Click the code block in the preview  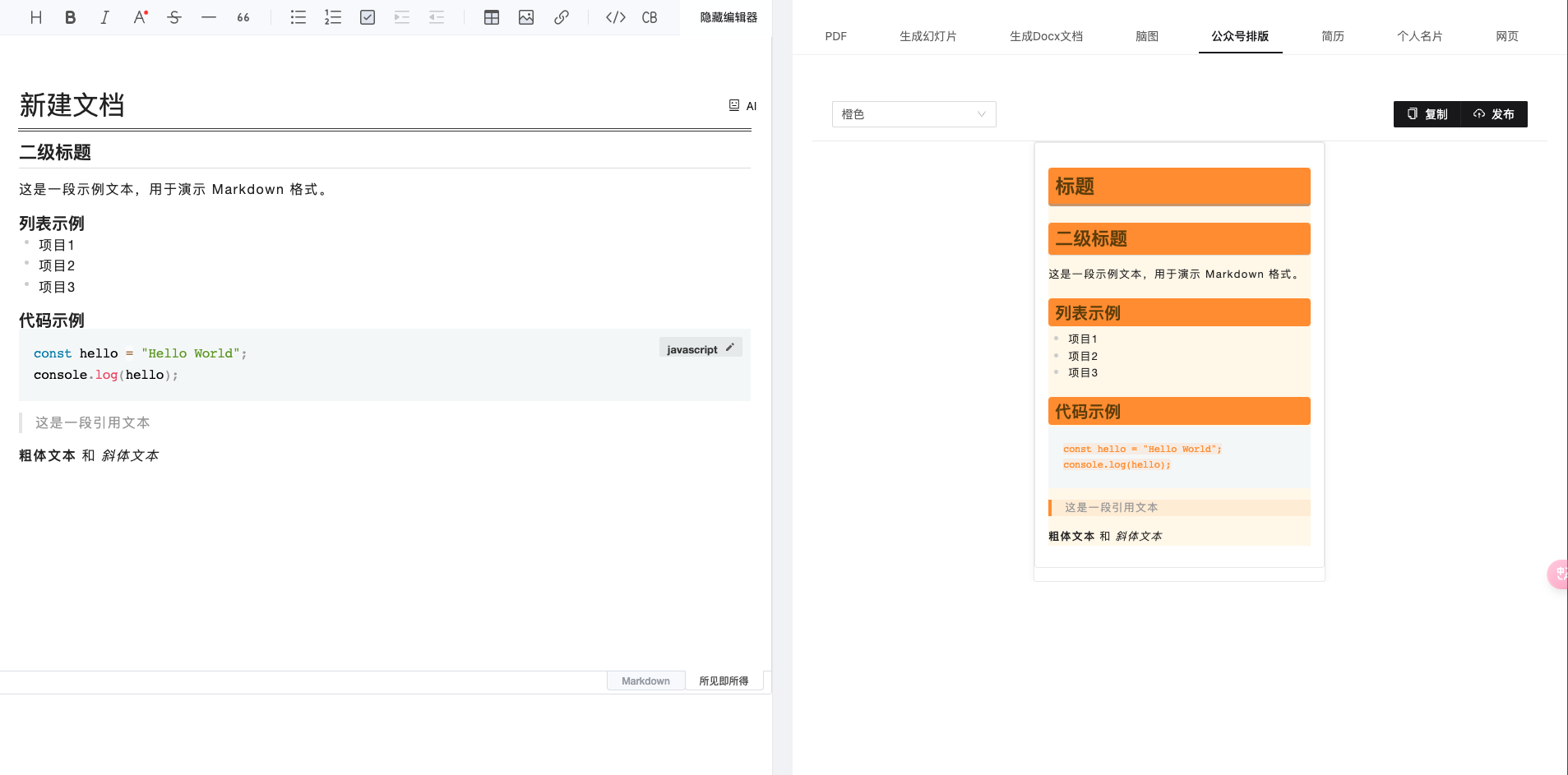coord(1179,457)
